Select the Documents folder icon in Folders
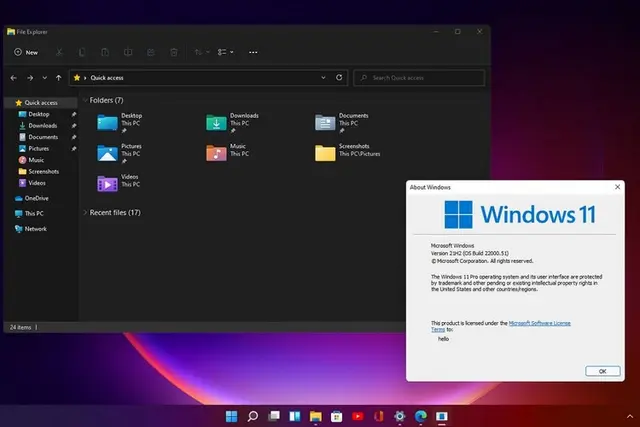Image resolution: width=640 pixels, height=427 pixels. (325, 123)
